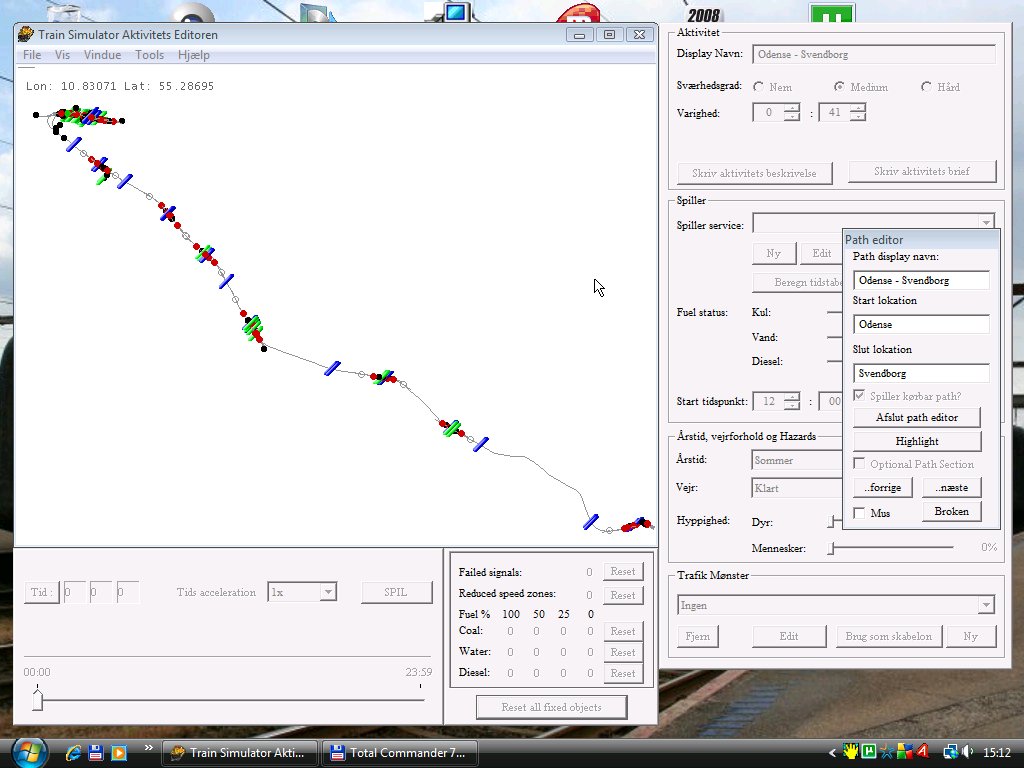Show more Quick Launch items chevron
The width and height of the screenshot is (1024, 768).
[x=148, y=748]
